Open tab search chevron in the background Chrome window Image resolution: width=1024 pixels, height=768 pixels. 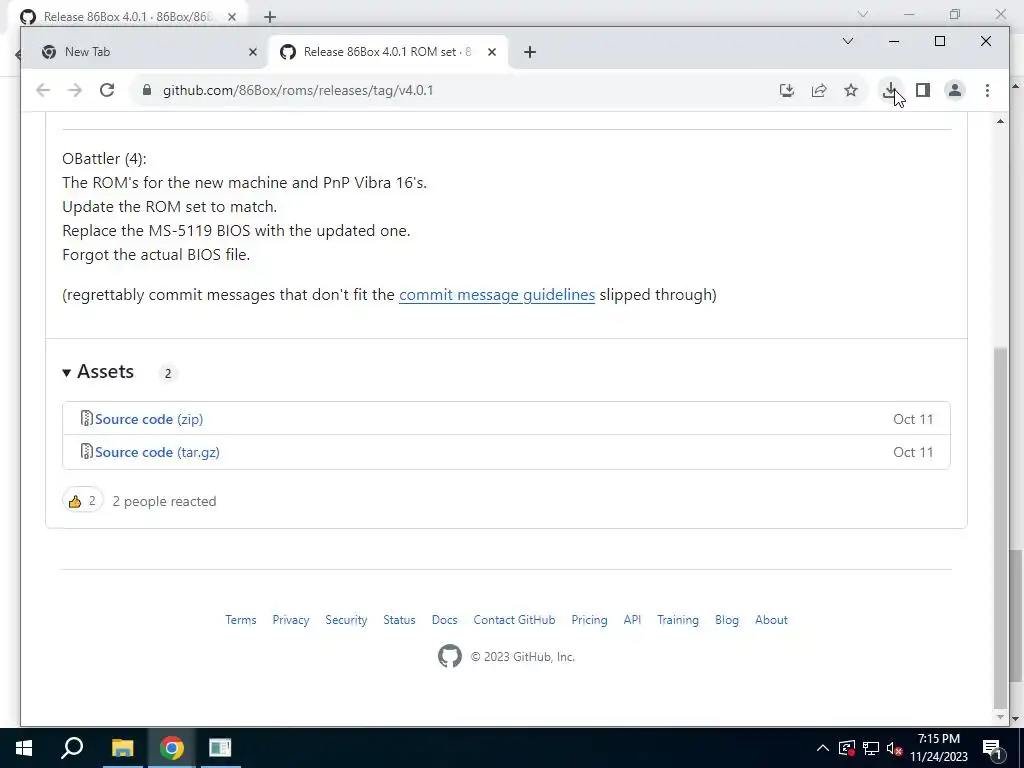tap(863, 14)
